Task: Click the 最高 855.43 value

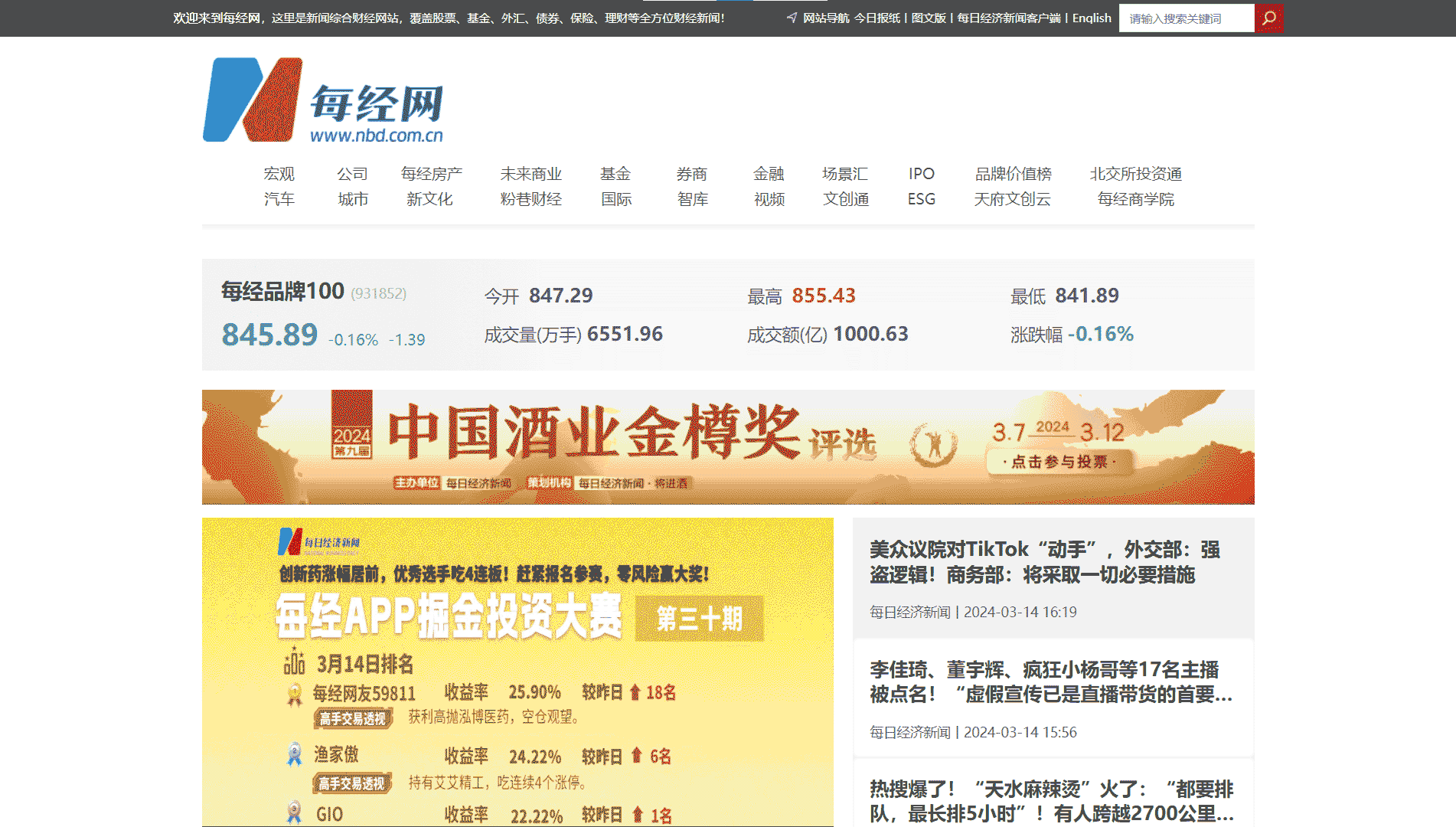Action: coord(824,296)
